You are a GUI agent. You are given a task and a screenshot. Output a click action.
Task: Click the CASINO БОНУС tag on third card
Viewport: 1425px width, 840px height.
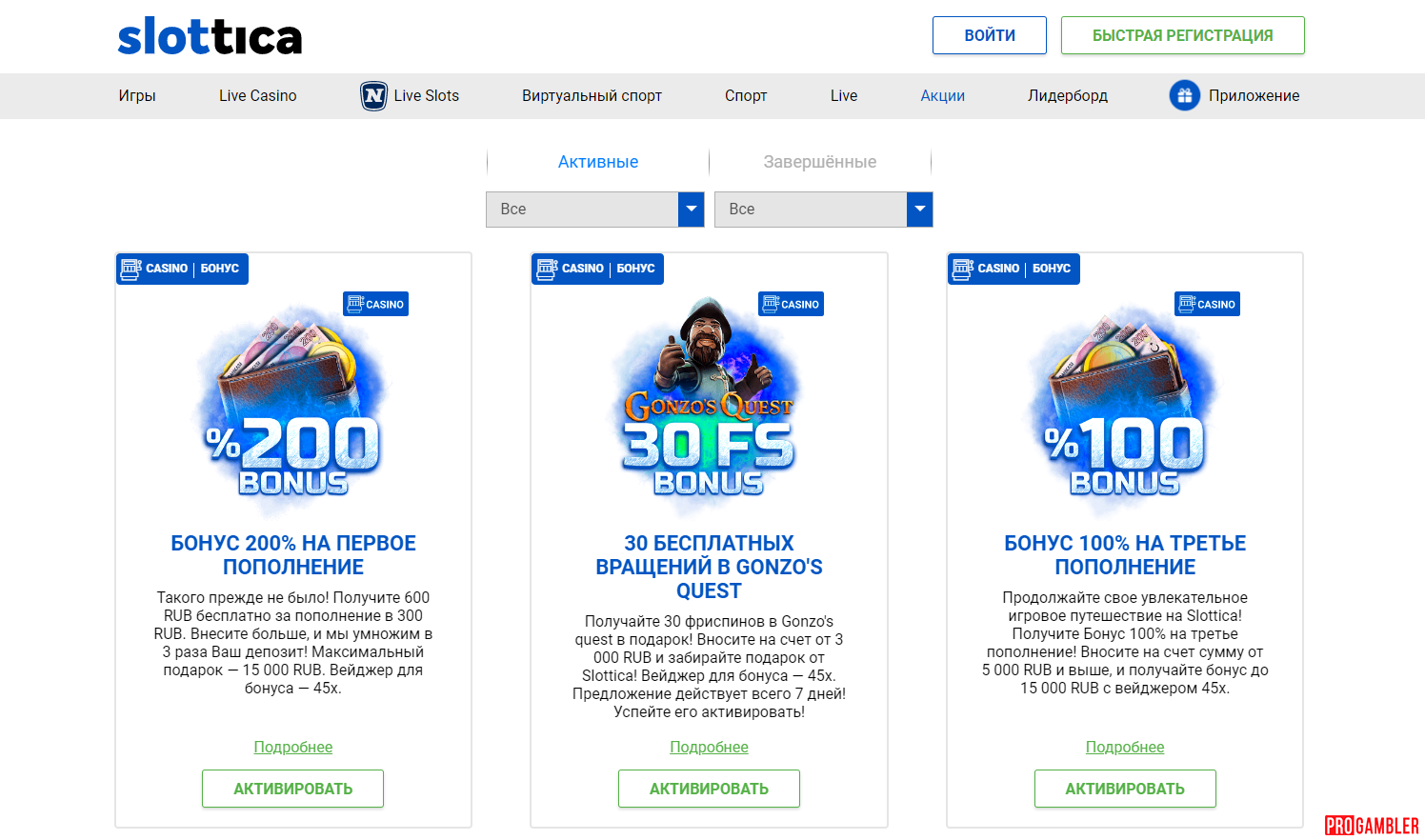(1014, 270)
